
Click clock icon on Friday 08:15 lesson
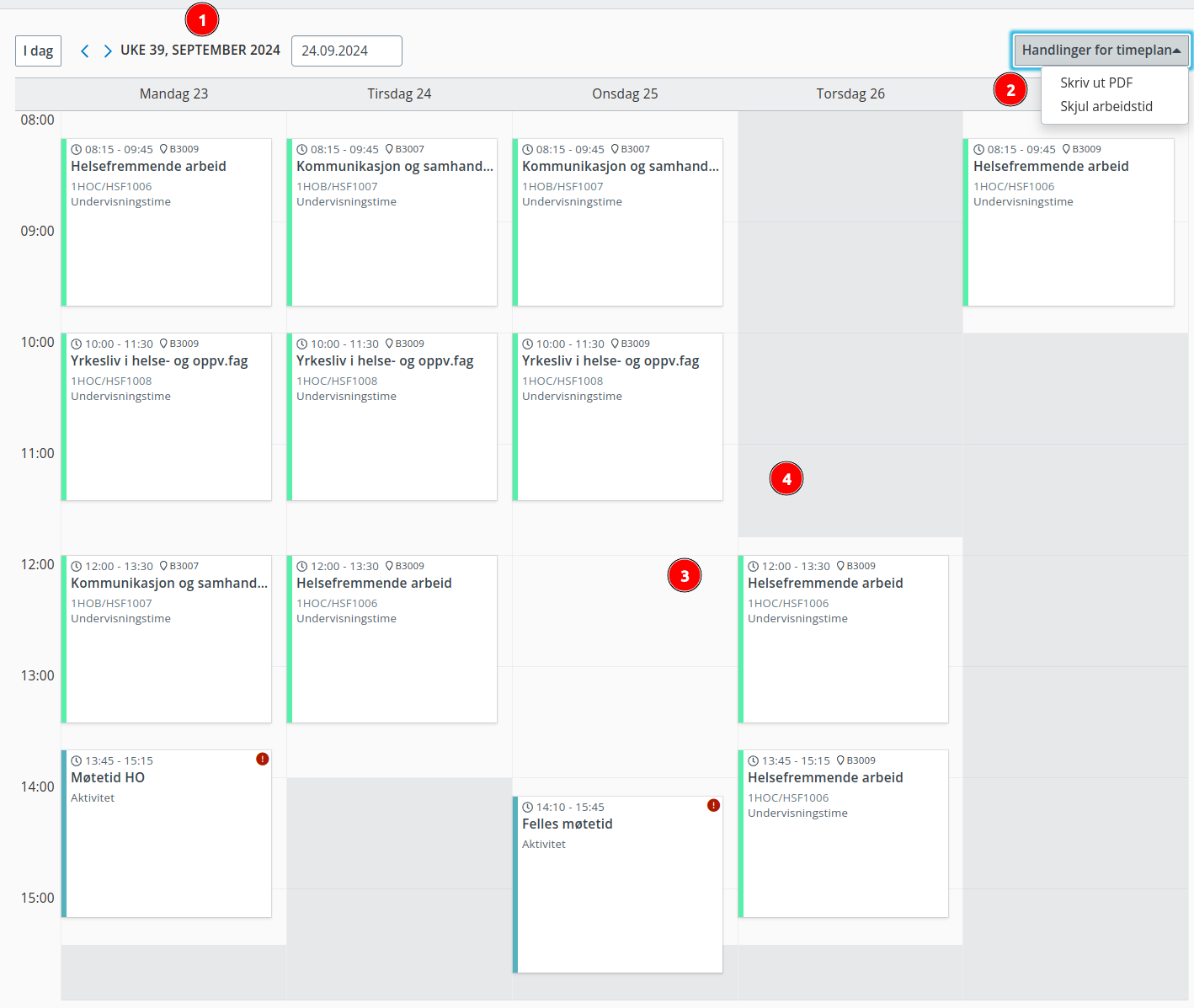[978, 150]
